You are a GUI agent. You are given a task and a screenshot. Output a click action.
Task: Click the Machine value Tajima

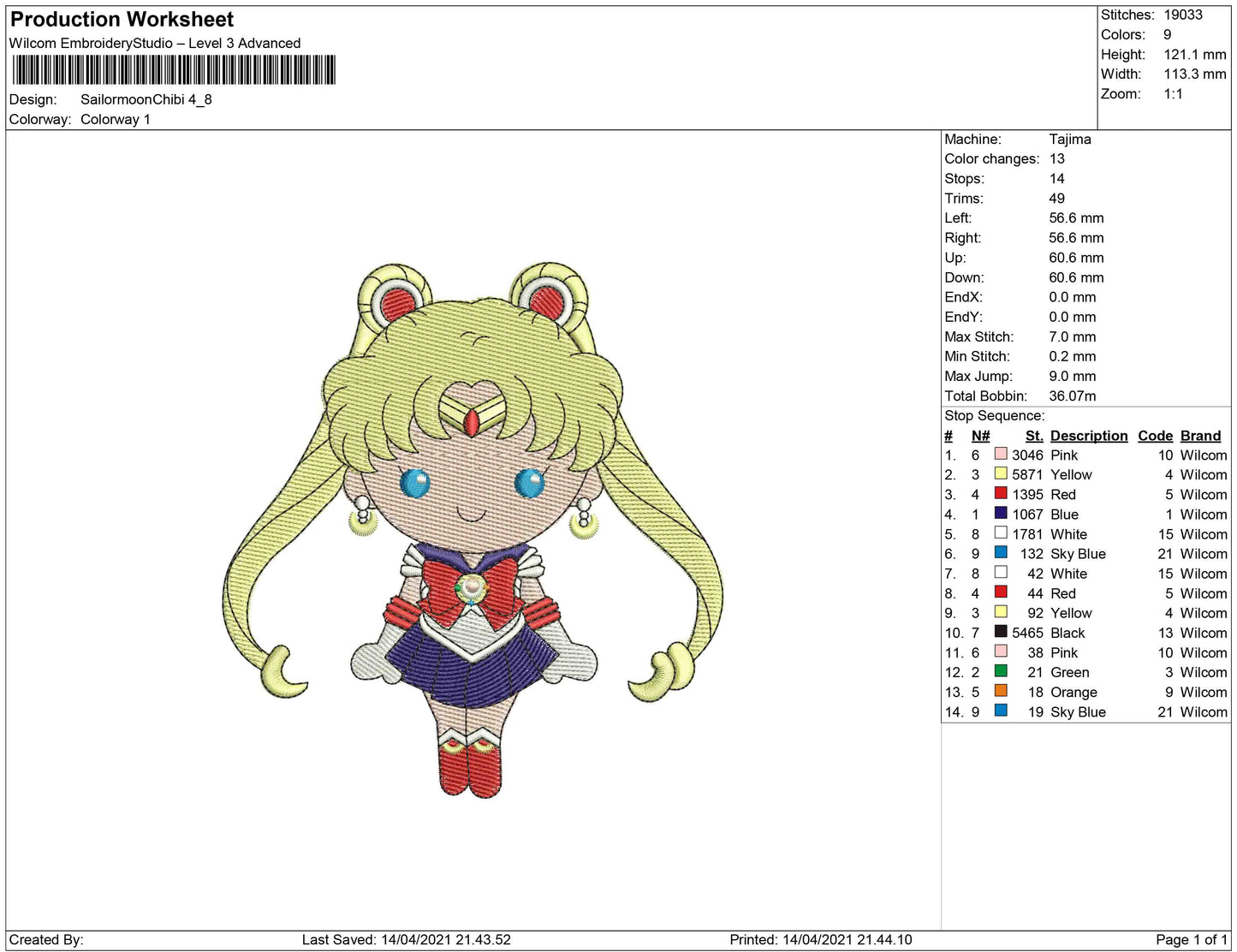point(1070,139)
